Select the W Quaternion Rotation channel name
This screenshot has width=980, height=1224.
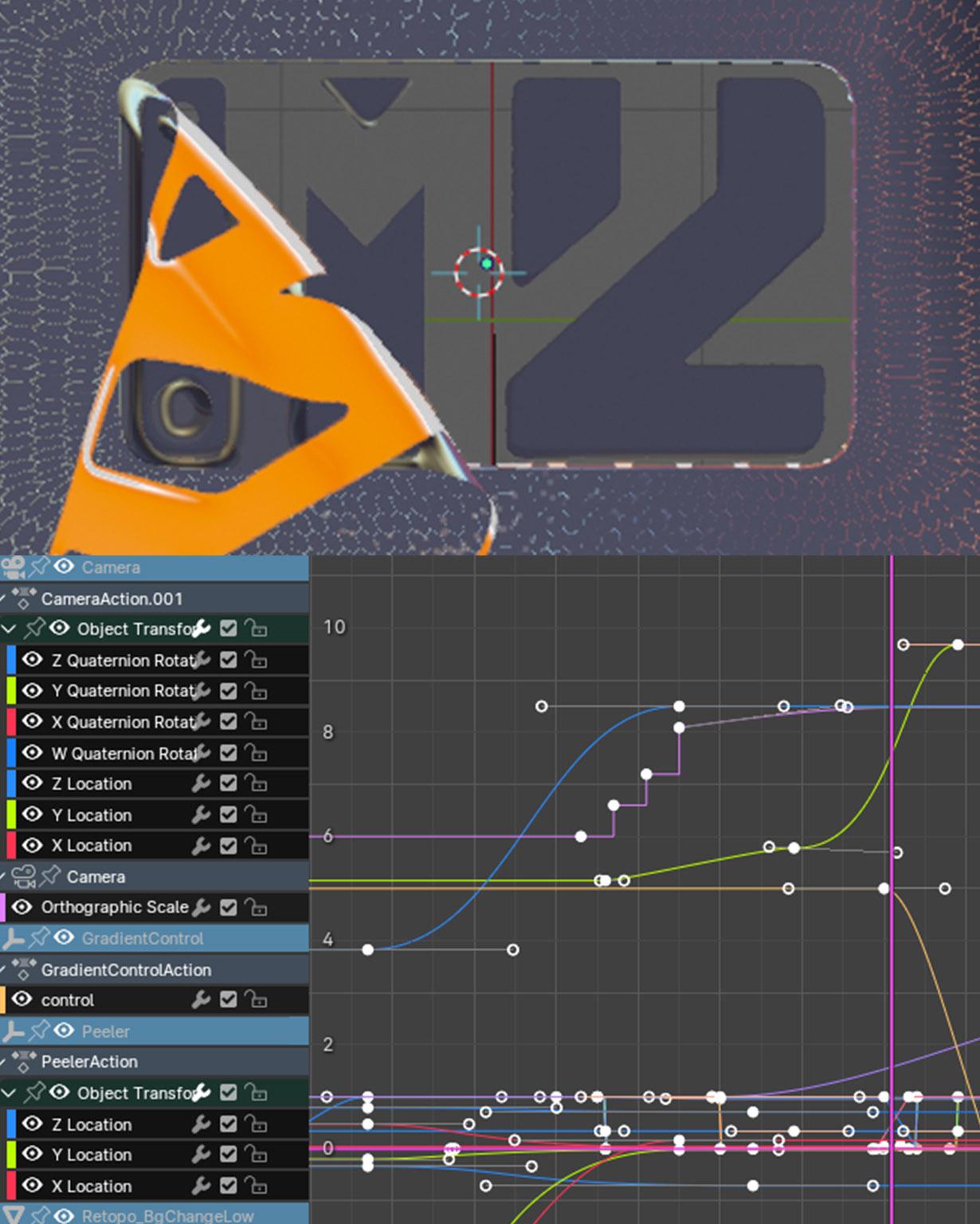tap(123, 753)
